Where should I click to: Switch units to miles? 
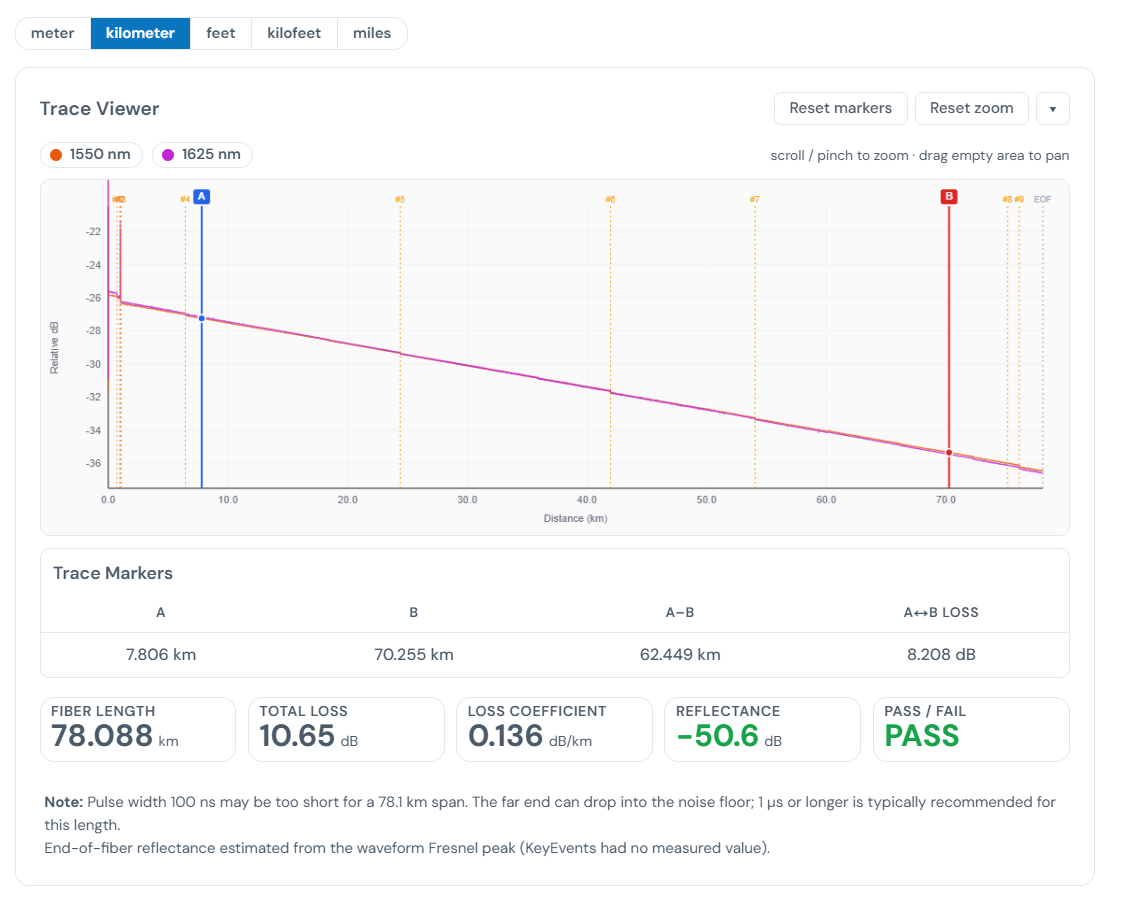click(372, 34)
